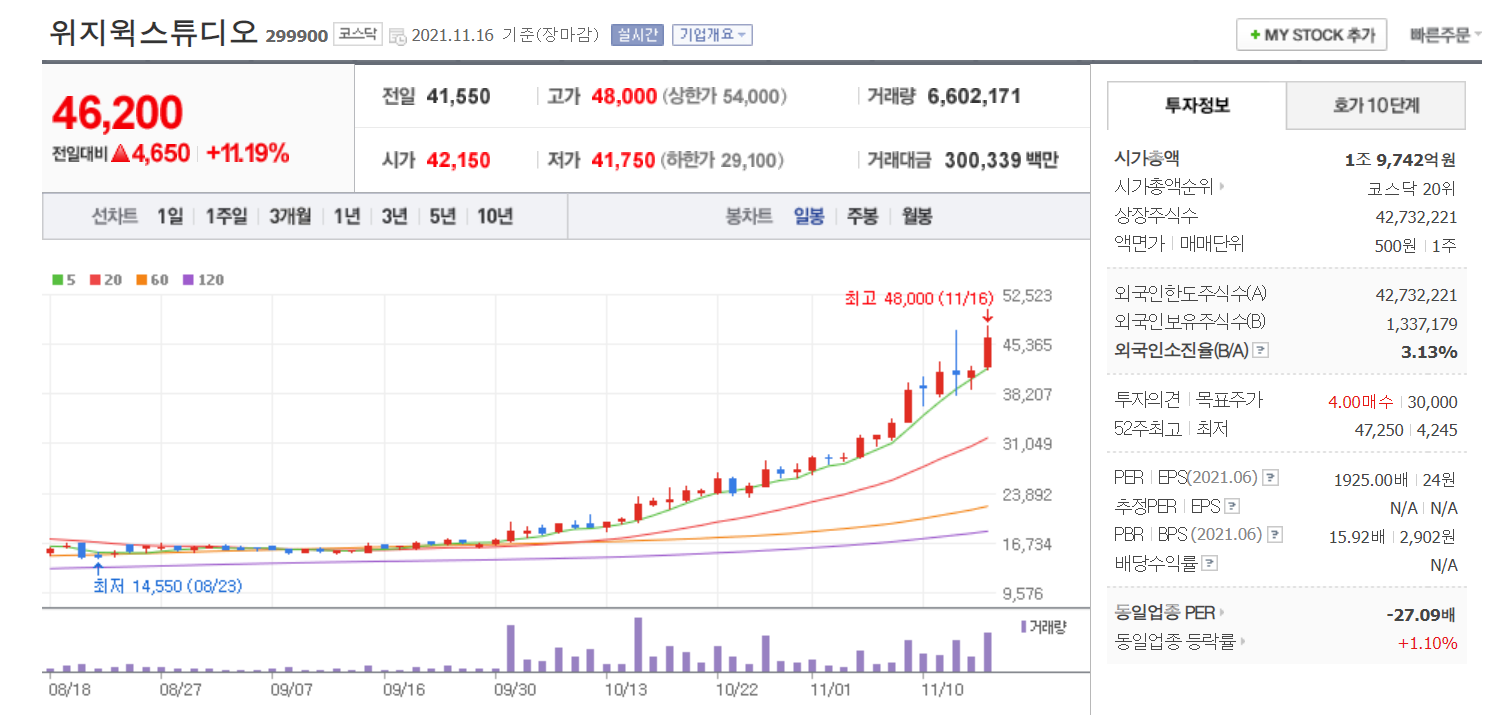Click the 상장주식수 value 42,732,221
1506x715 pixels.
point(1416,217)
